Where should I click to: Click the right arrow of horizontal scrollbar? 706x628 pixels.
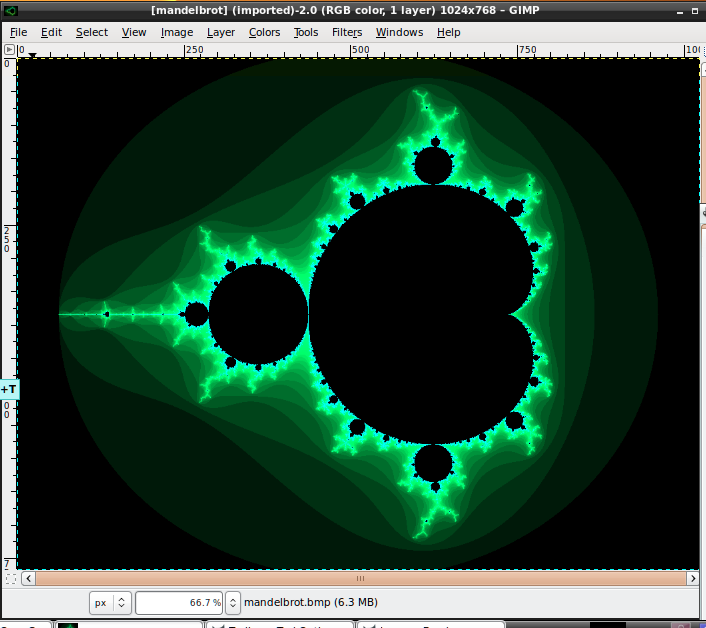point(692,578)
